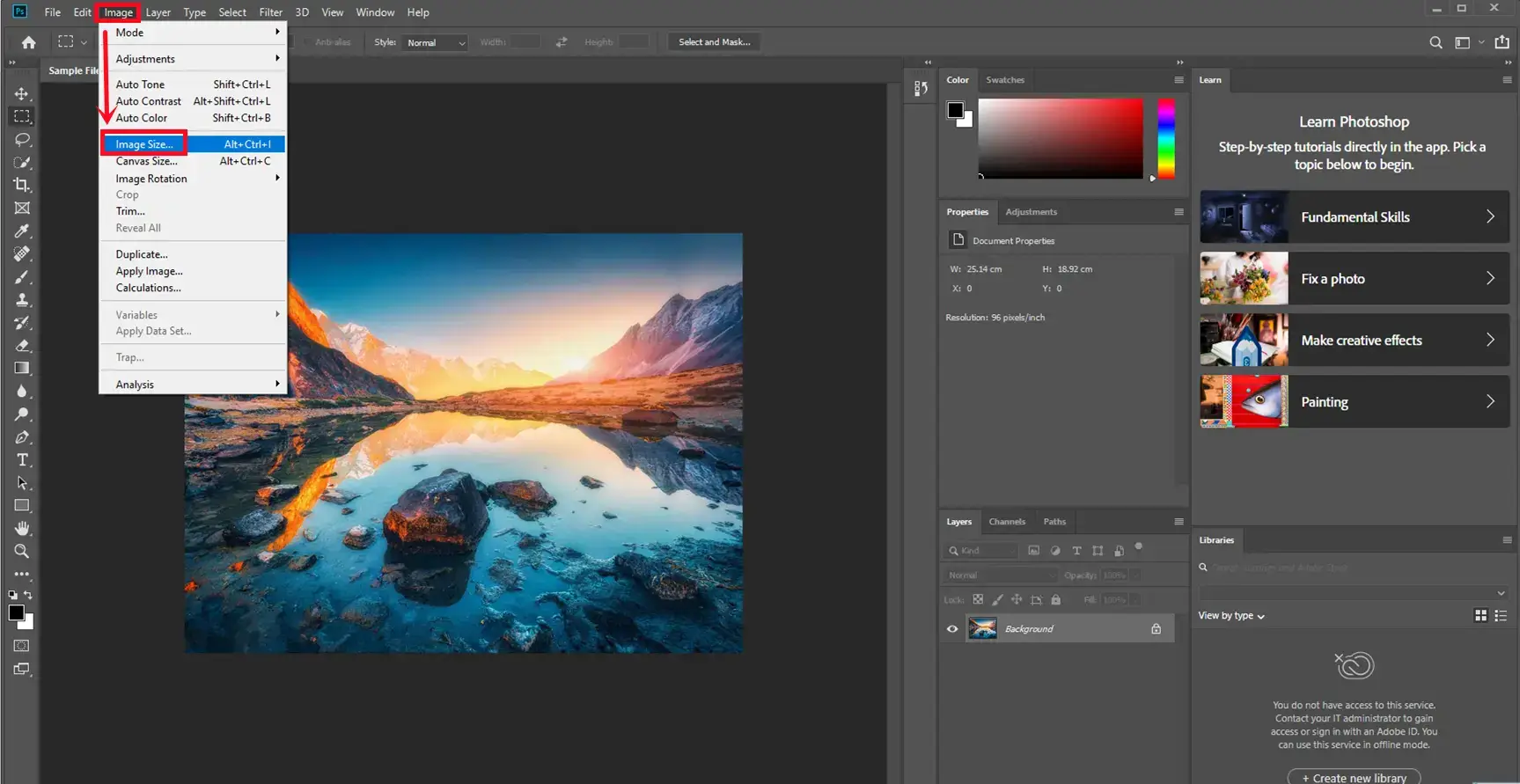Select the Brush tool
Image resolution: width=1520 pixels, height=784 pixels.
coord(22,276)
